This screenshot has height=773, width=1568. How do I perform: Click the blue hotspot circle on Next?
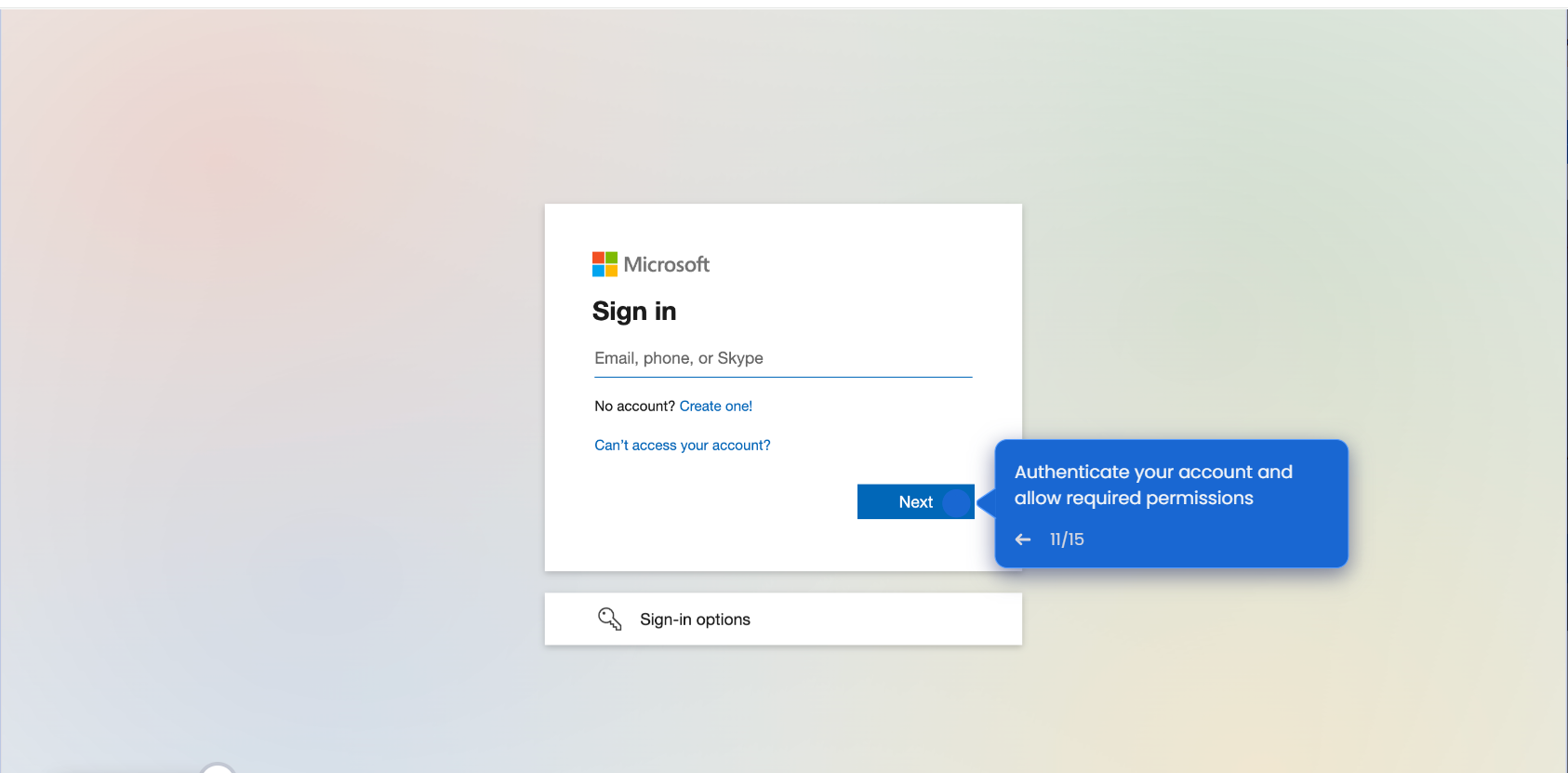956,502
